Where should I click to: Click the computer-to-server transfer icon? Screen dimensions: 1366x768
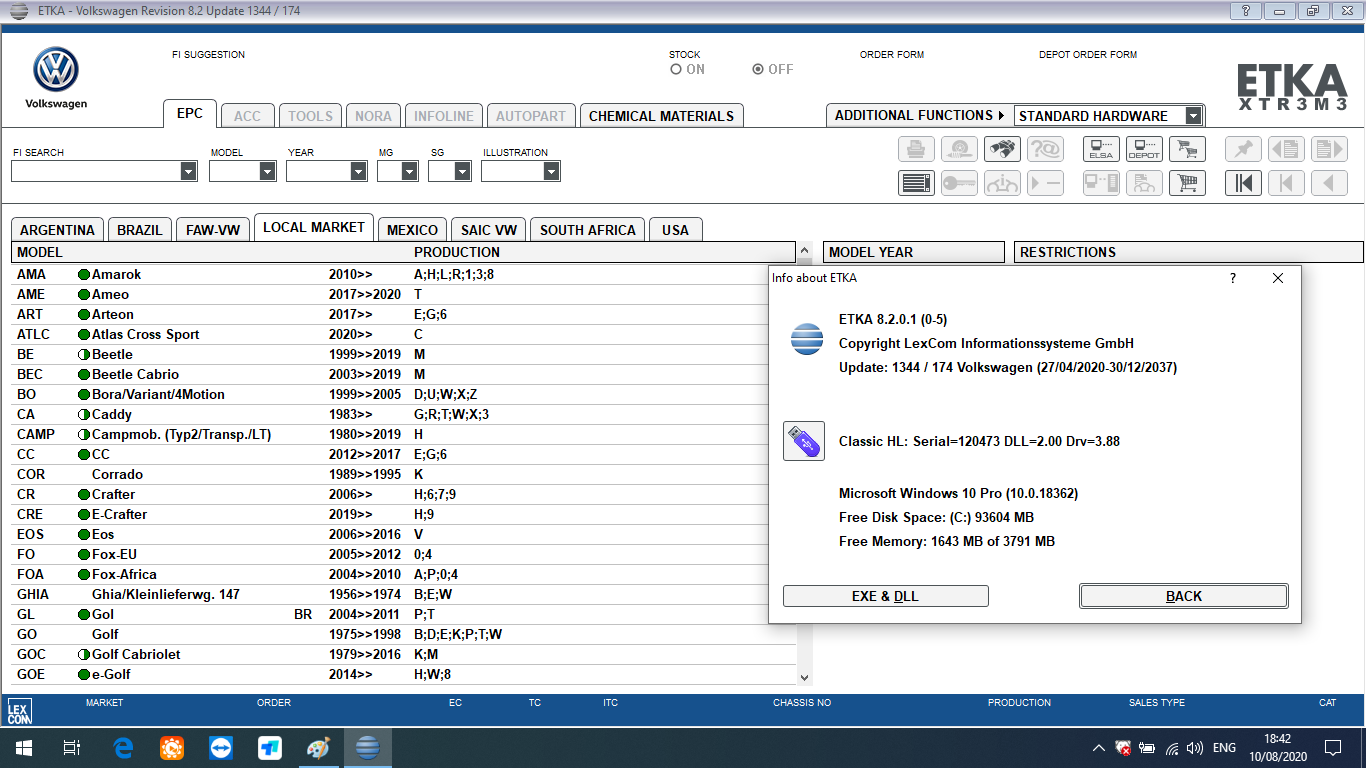[x=1101, y=183]
